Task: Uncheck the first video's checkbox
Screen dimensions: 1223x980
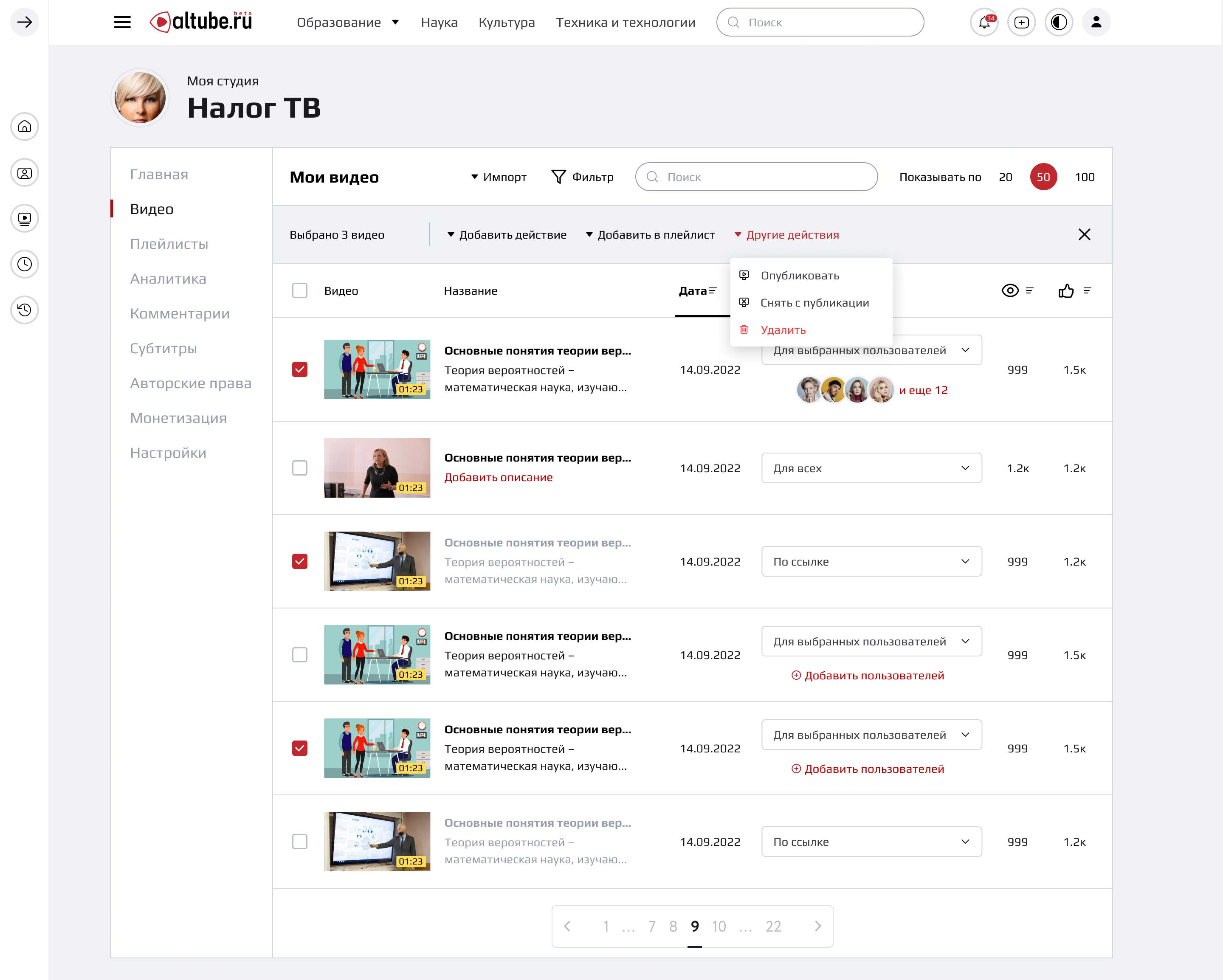Action: point(299,370)
